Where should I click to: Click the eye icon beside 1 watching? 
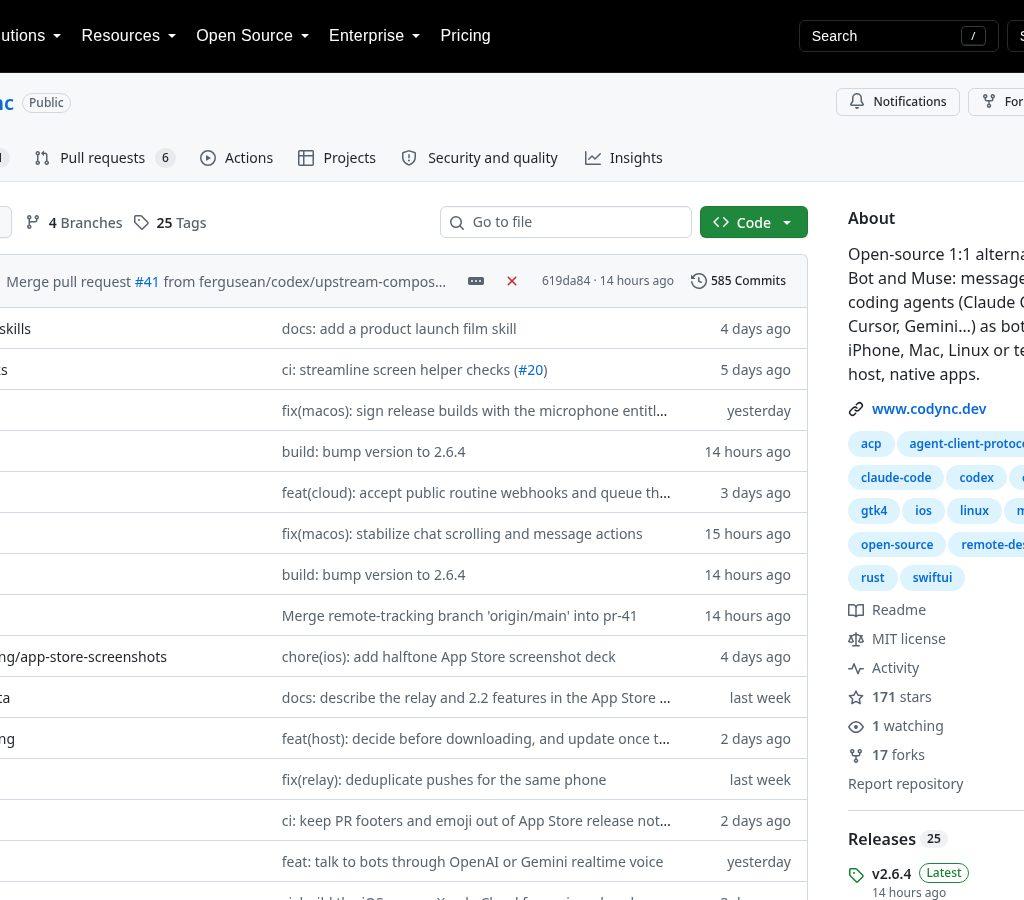click(x=856, y=726)
